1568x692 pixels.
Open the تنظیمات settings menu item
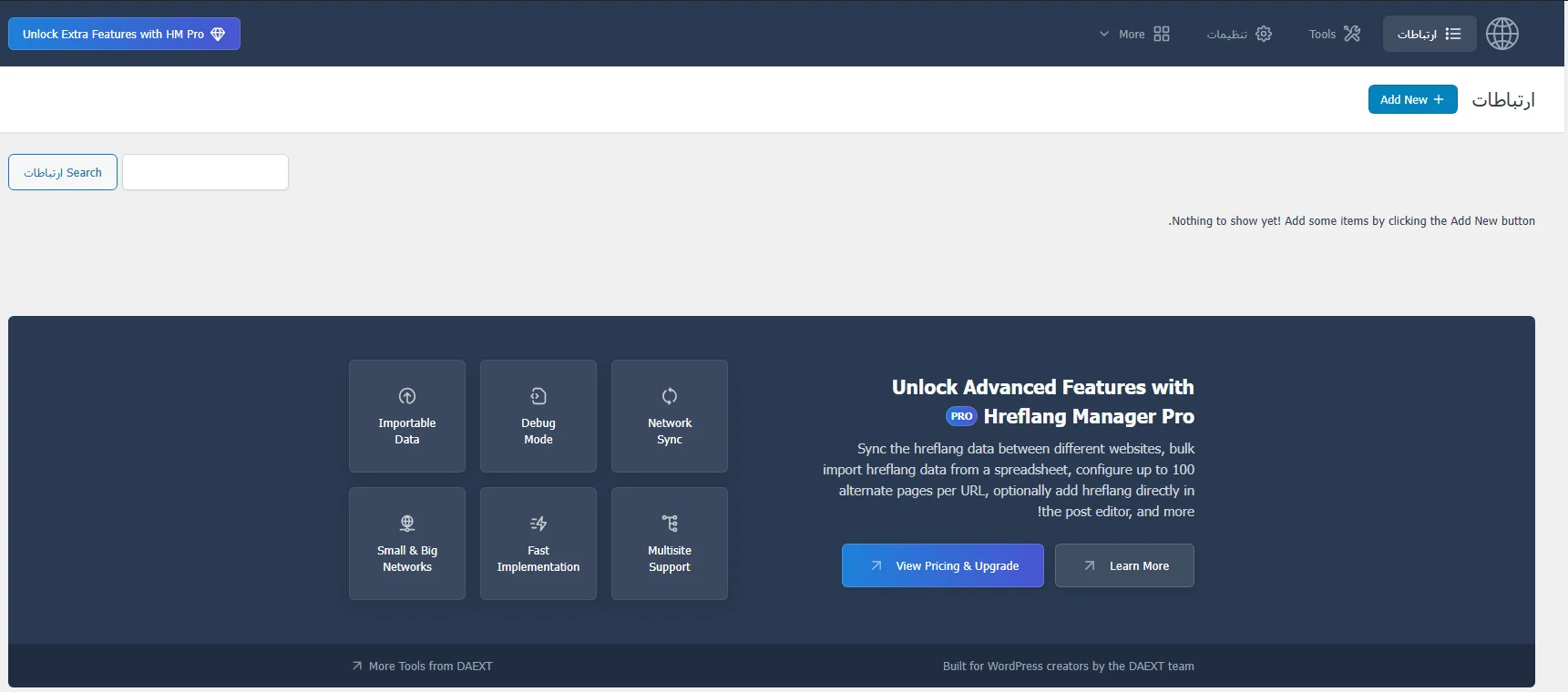(1238, 34)
